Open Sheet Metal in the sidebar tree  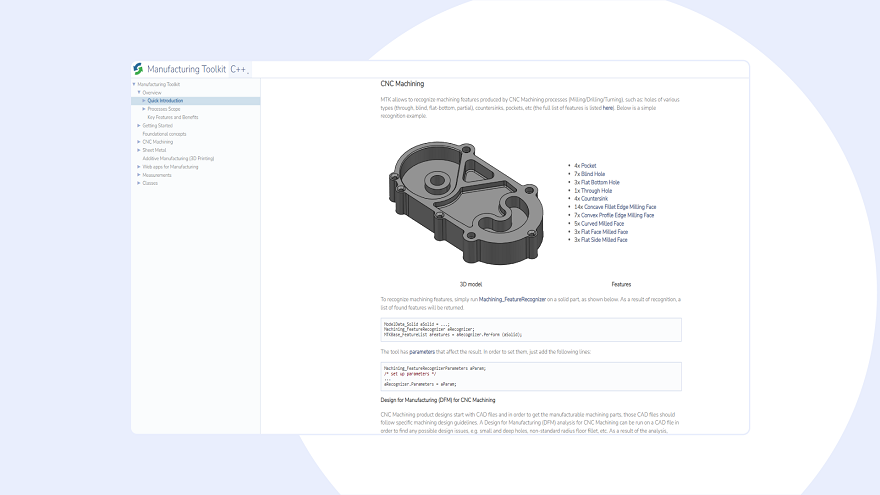pos(154,150)
